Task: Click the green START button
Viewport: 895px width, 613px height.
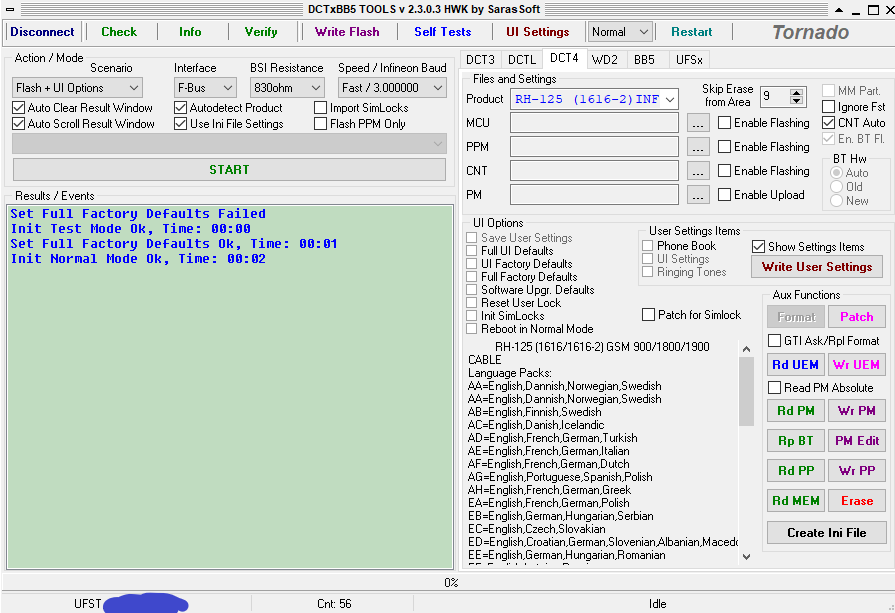Action: pos(229,170)
